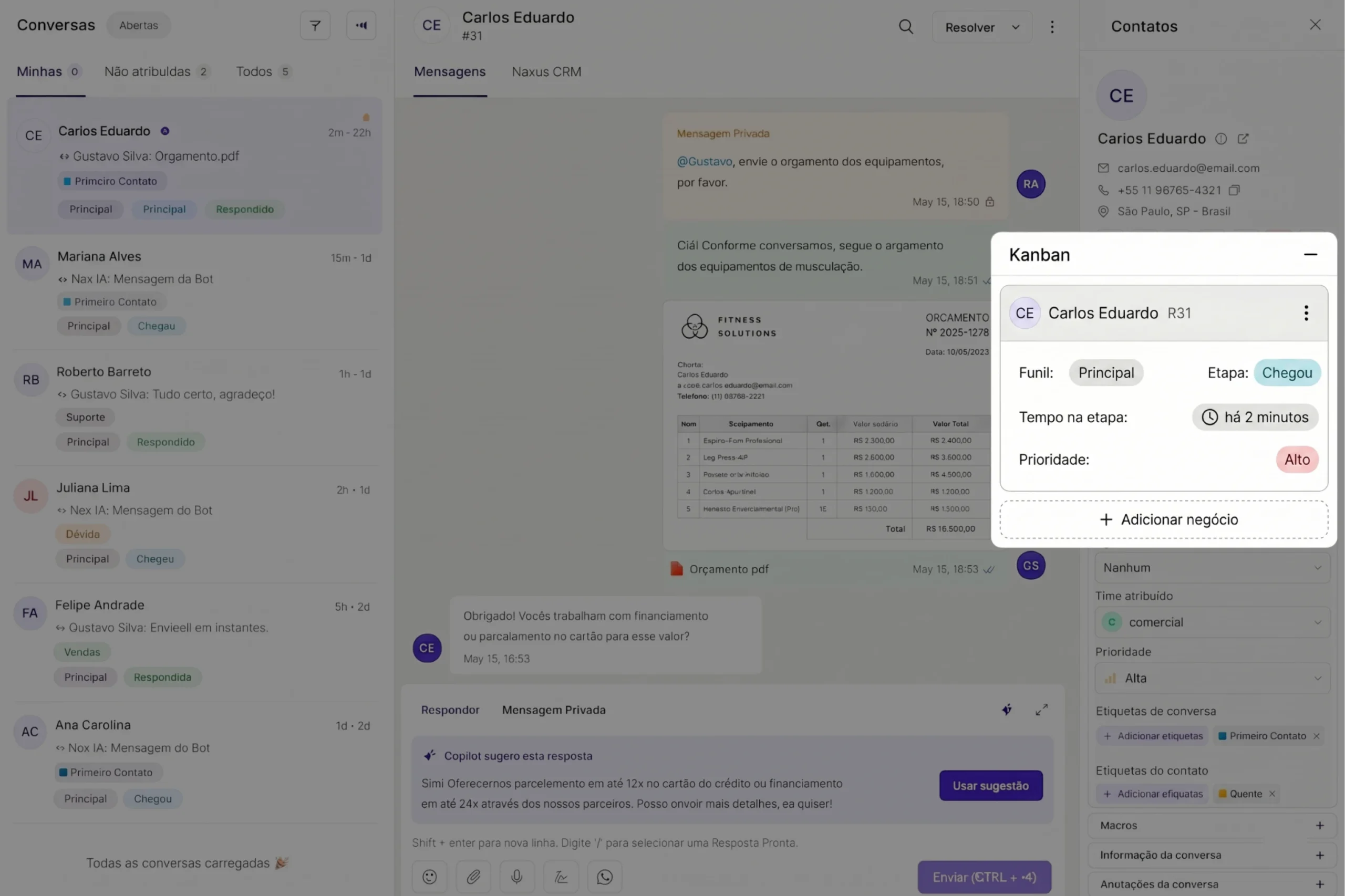The height and width of the screenshot is (896, 1345).
Task: Remove the Quente contact label
Action: coord(1272,794)
